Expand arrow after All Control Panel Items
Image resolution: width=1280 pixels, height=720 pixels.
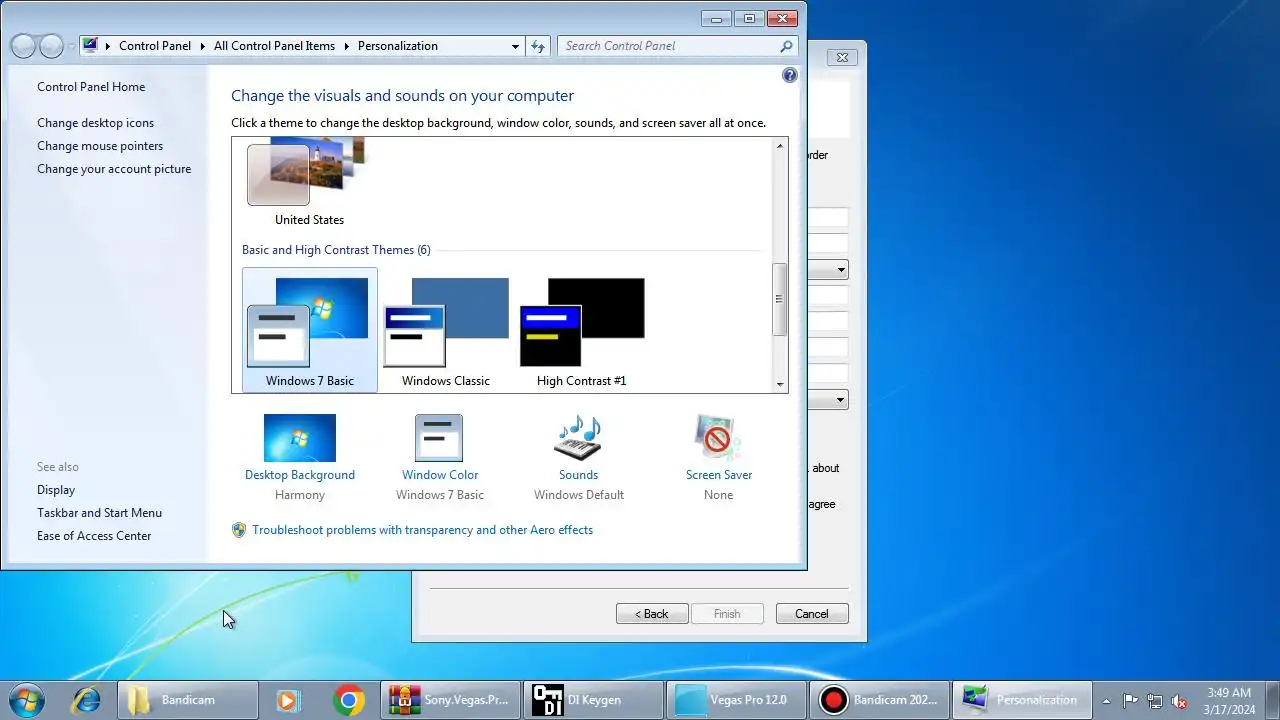tap(346, 46)
